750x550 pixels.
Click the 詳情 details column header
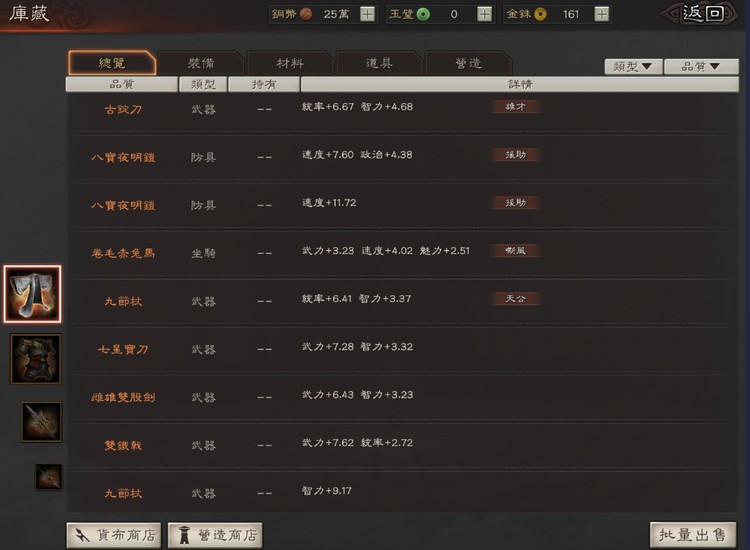[520, 84]
